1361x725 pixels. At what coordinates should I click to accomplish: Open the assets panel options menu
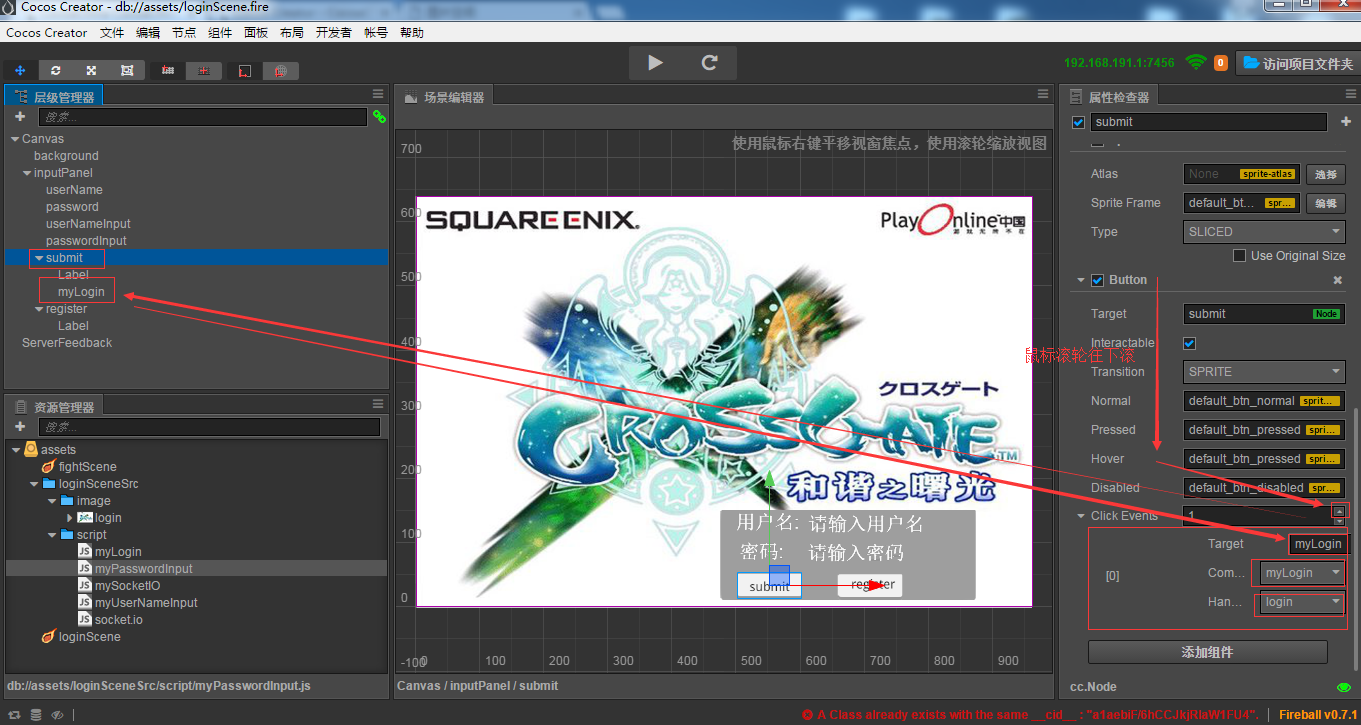(378, 405)
